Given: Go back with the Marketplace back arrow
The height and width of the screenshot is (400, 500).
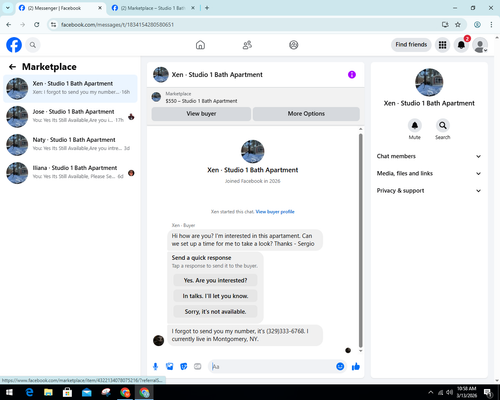Looking at the screenshot, I should 12,67.
